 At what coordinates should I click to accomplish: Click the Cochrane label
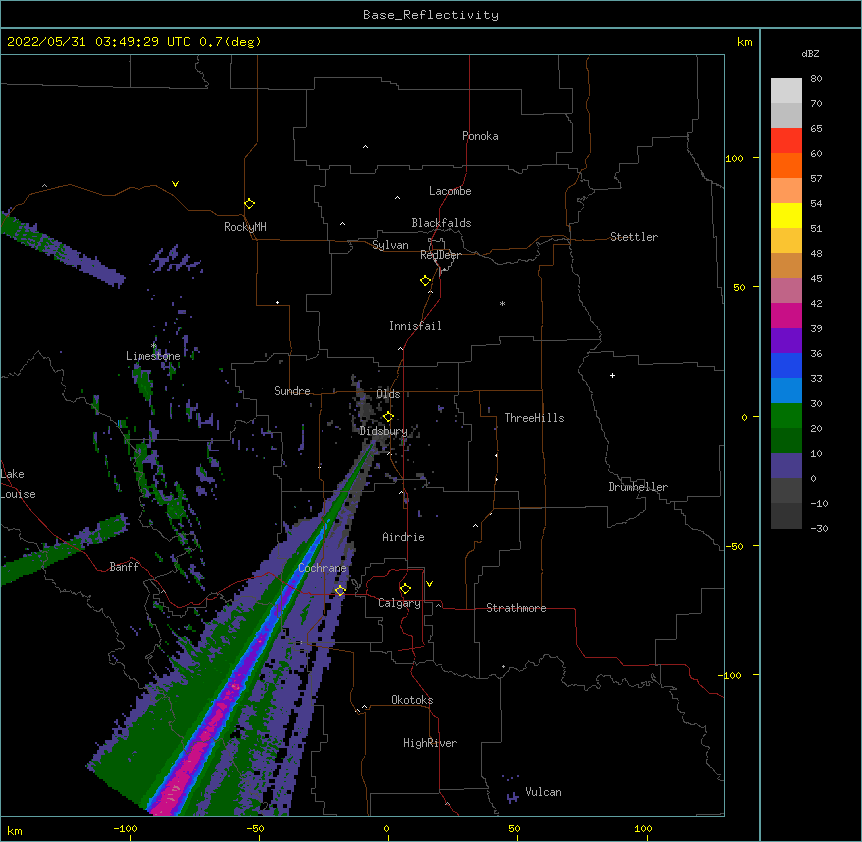[322, 568]
